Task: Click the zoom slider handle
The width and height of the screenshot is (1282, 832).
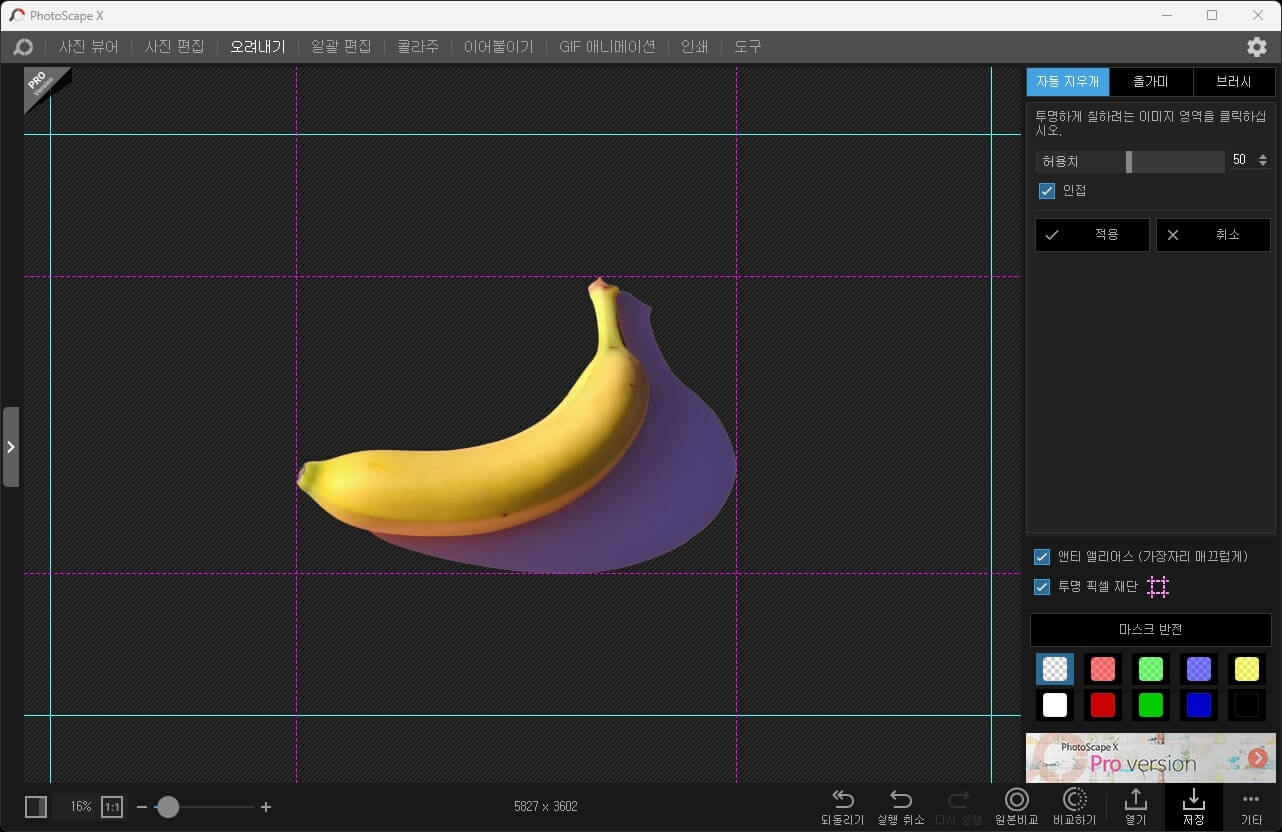Action: 167,807
